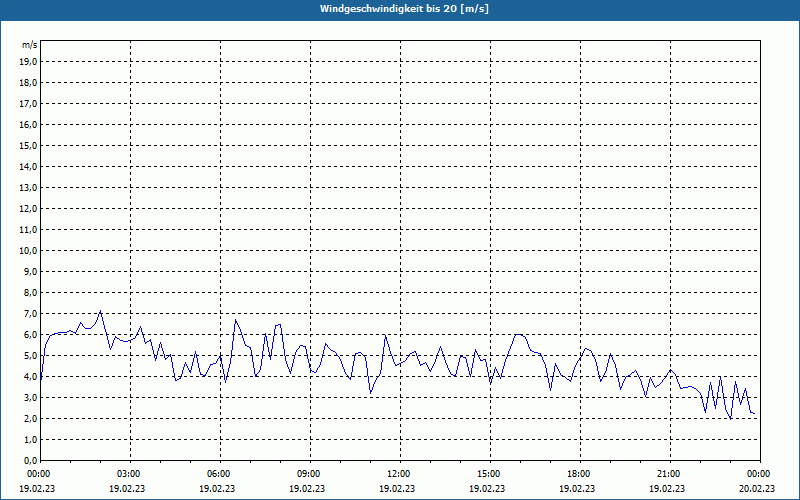Click the '3,0' y-axis label
800x500 pixels.
30,397
